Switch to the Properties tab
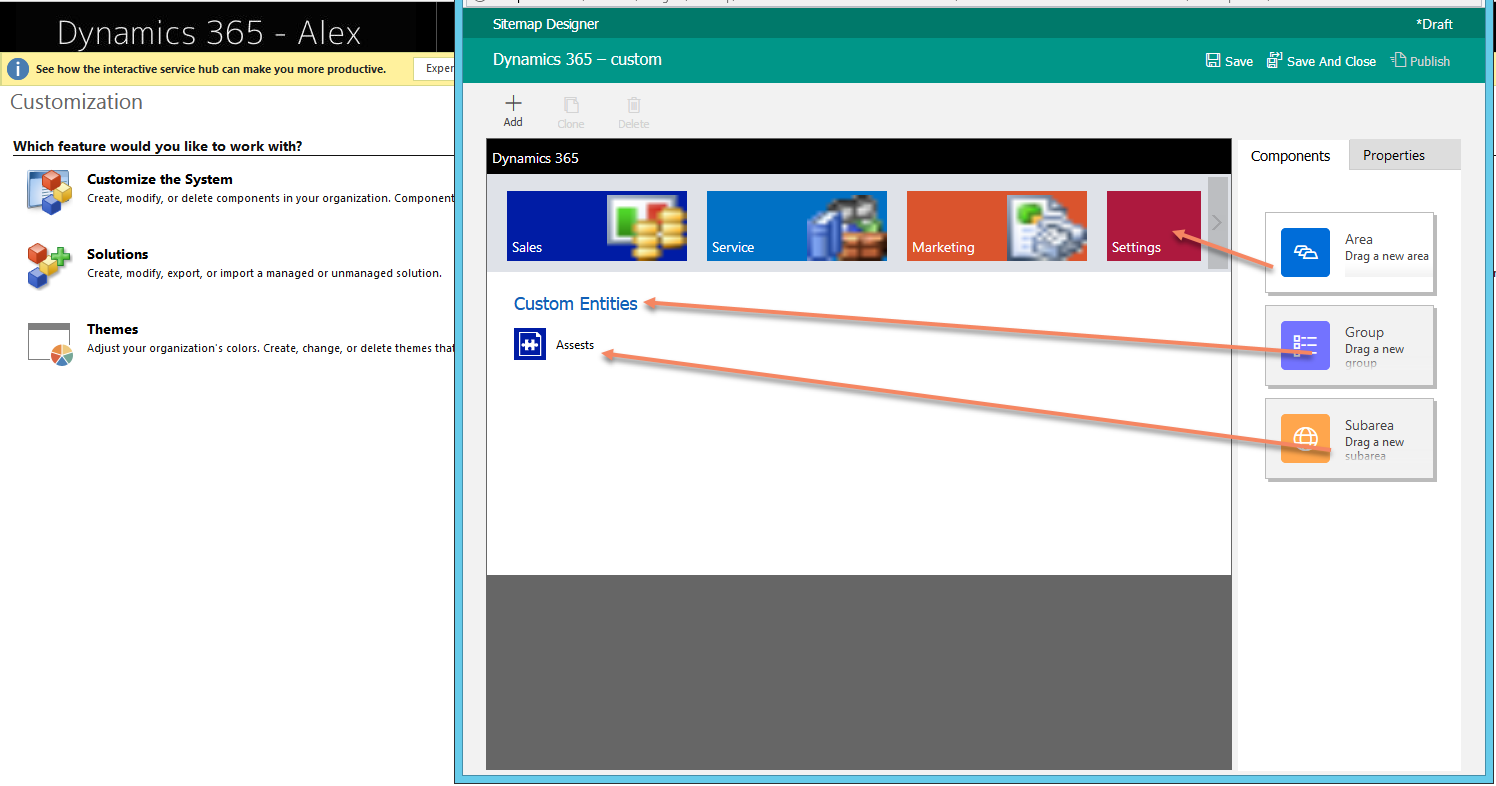The width and height of the screenshot is (1496, 786). 1394,155
